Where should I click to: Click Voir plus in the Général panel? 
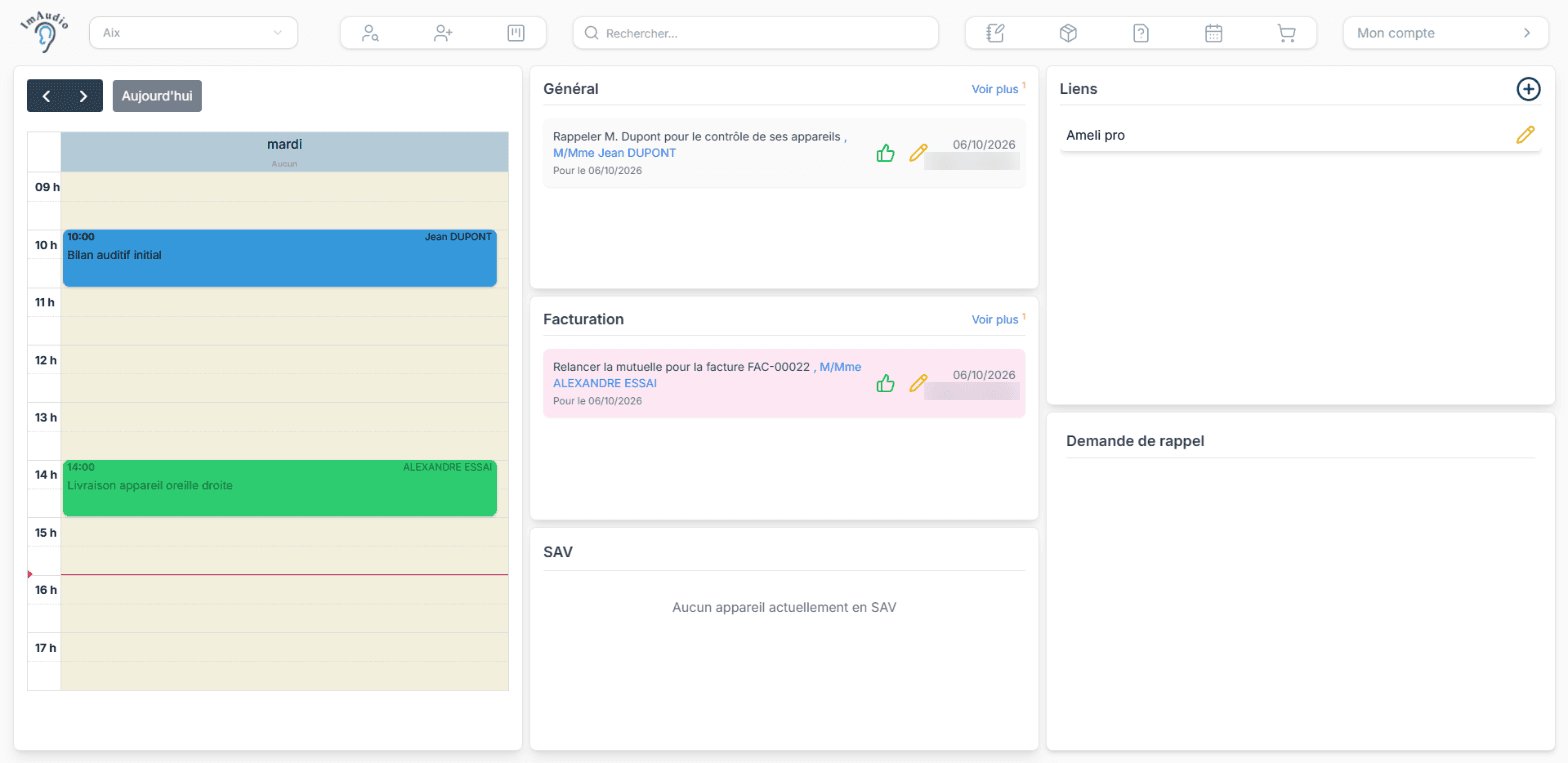pos(995,89)
